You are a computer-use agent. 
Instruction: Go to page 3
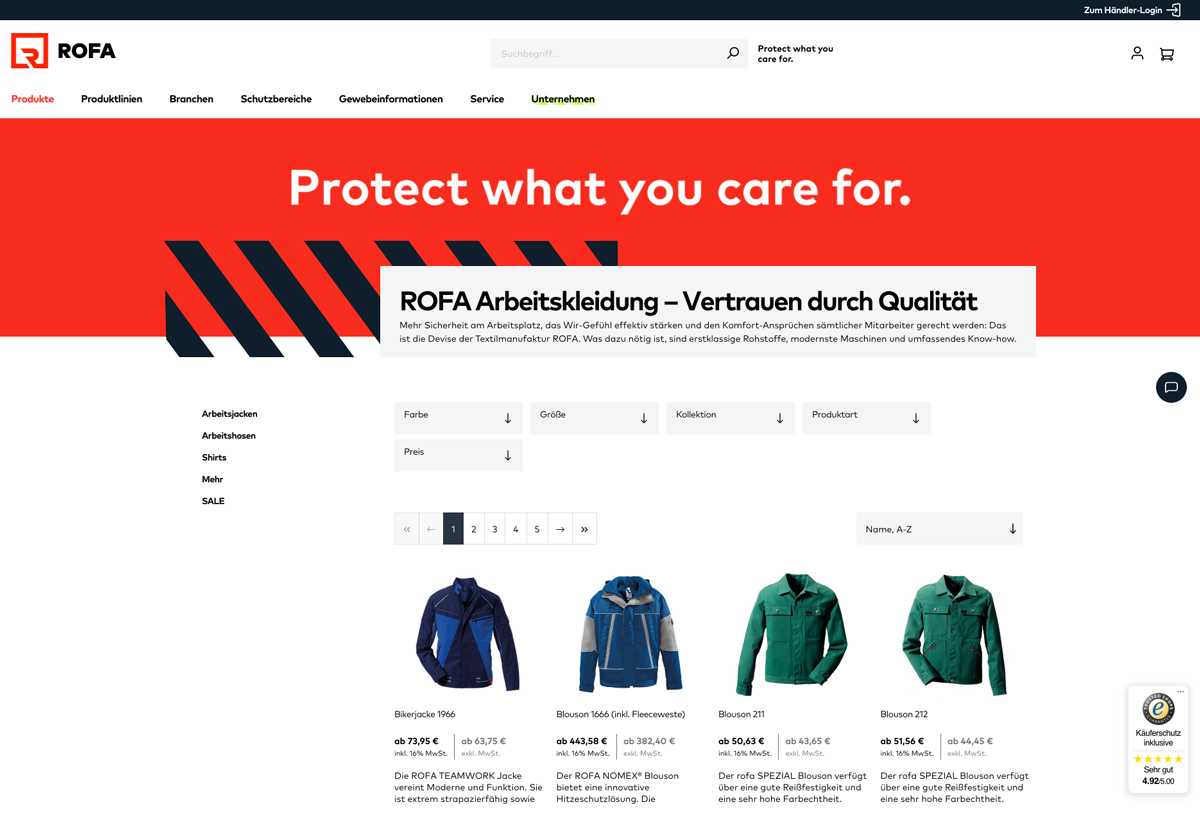[494, 529]
